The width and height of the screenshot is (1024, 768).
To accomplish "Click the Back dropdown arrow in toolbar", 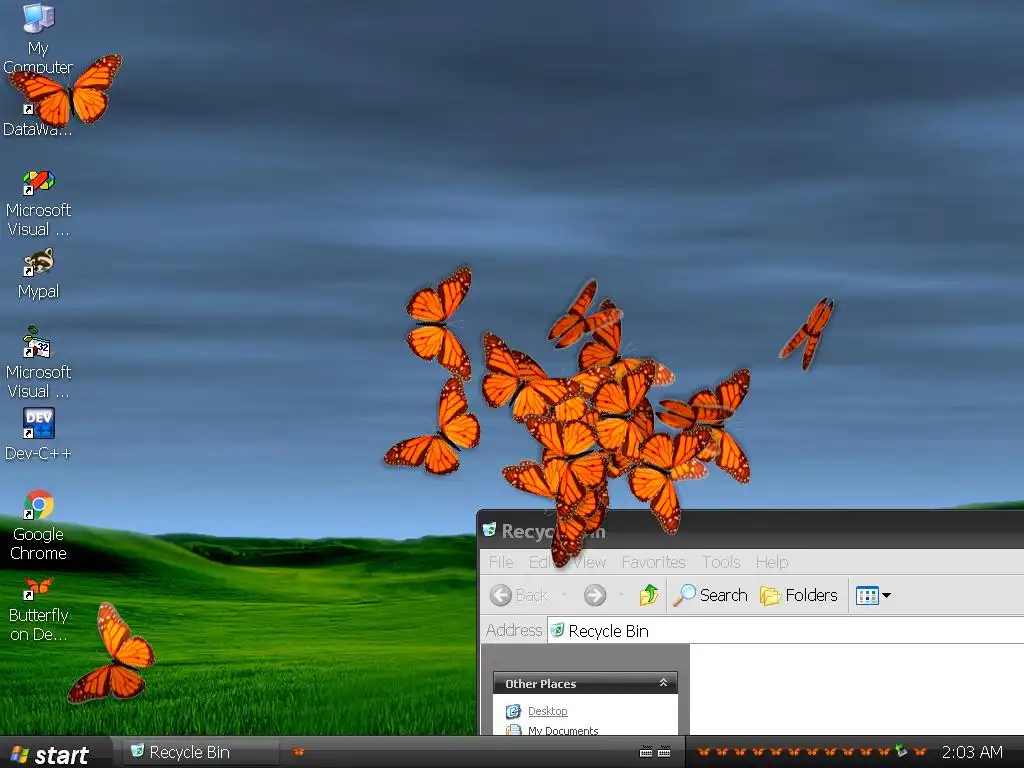I will click(564, 595).
